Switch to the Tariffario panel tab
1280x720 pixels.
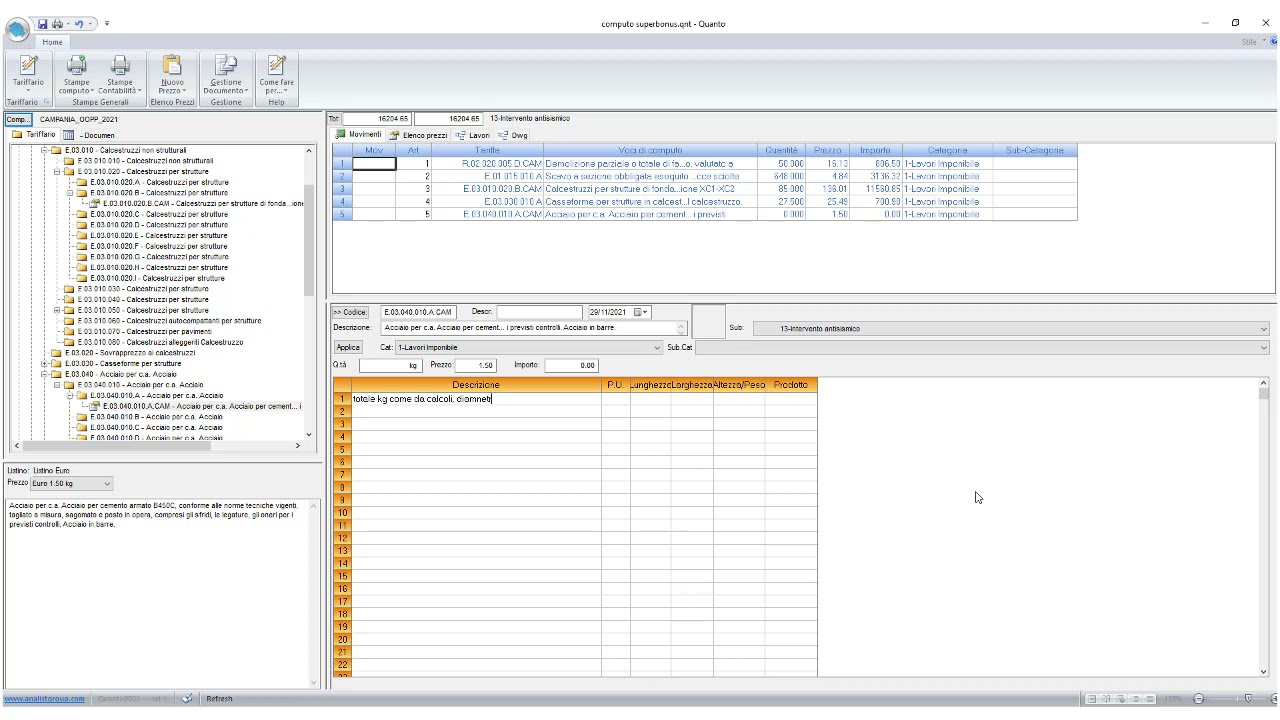34,134
